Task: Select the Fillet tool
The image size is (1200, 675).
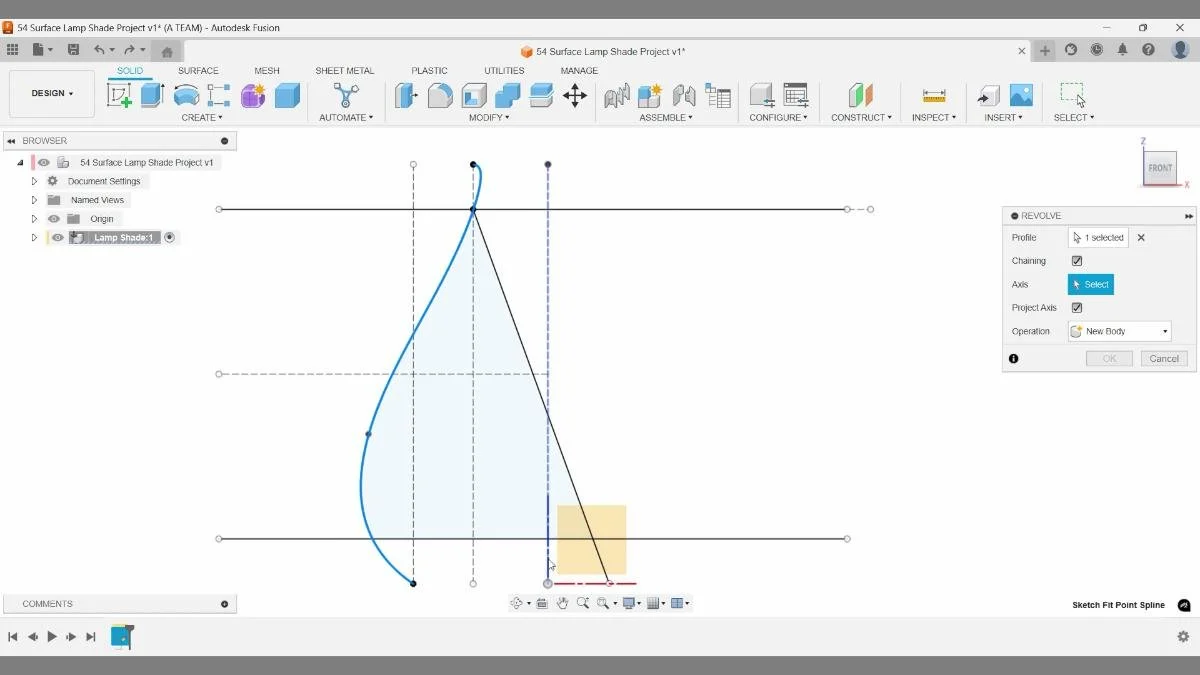Action: pyautogui.click(x=440, y=95)
